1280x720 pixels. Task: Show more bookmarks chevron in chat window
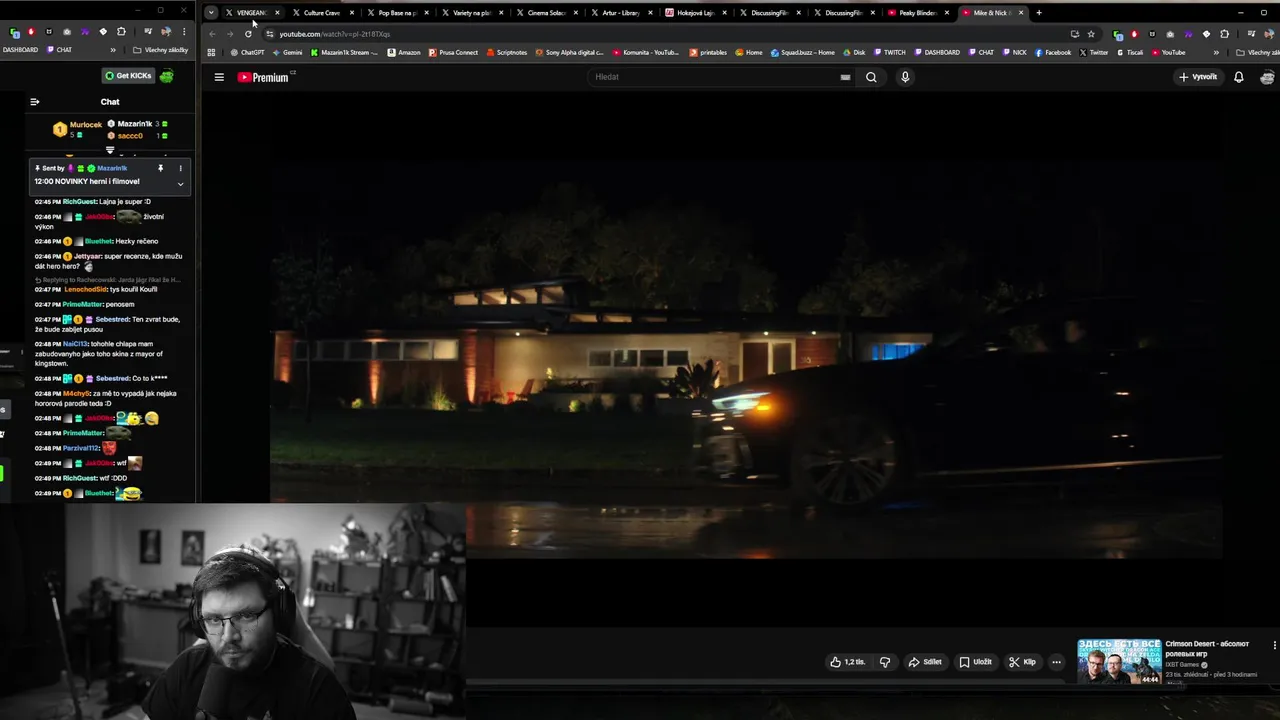tap(112, 50)
